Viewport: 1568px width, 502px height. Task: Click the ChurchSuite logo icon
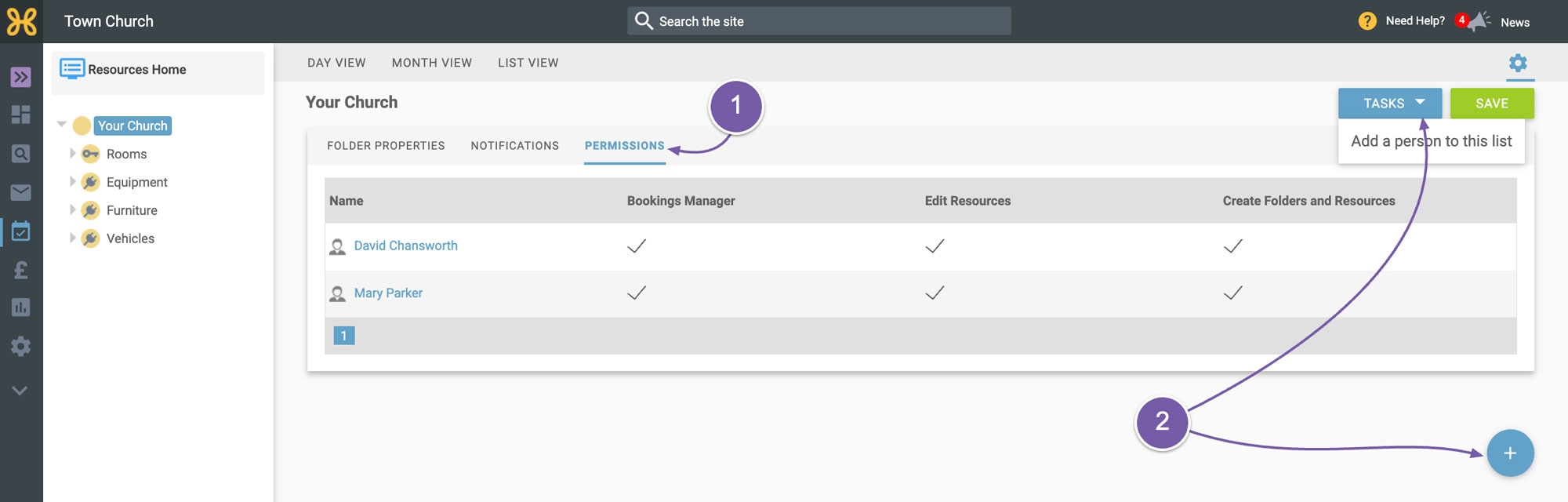(21, 21)
